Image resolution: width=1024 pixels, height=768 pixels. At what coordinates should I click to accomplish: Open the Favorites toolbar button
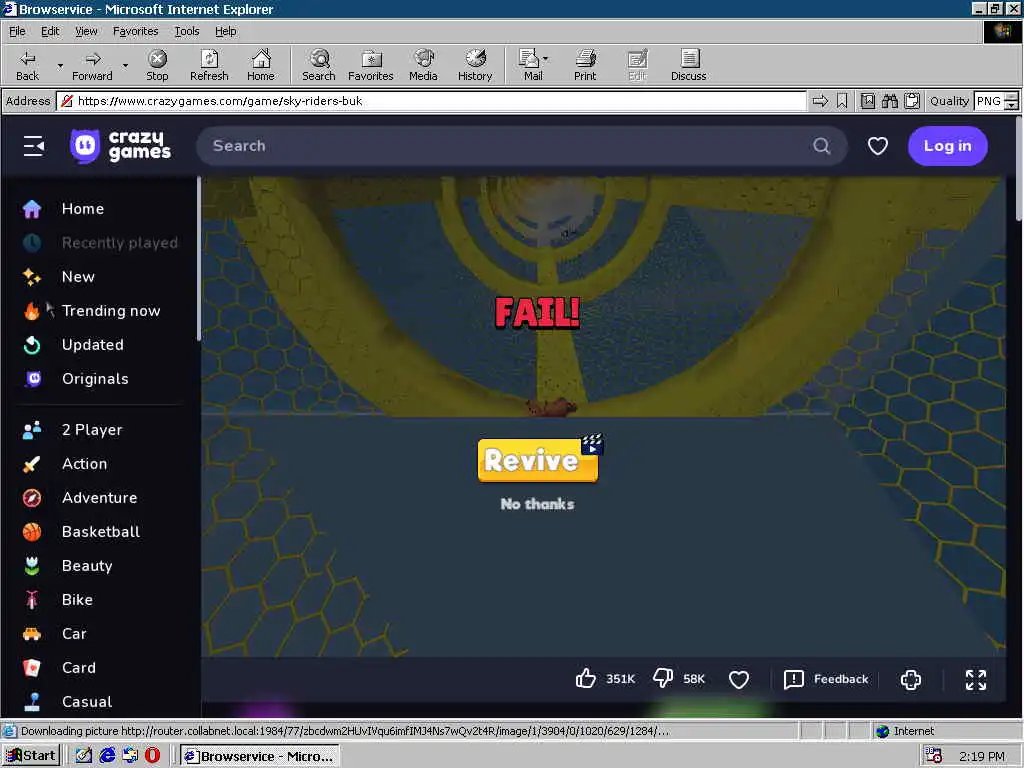tap(371, 65)
